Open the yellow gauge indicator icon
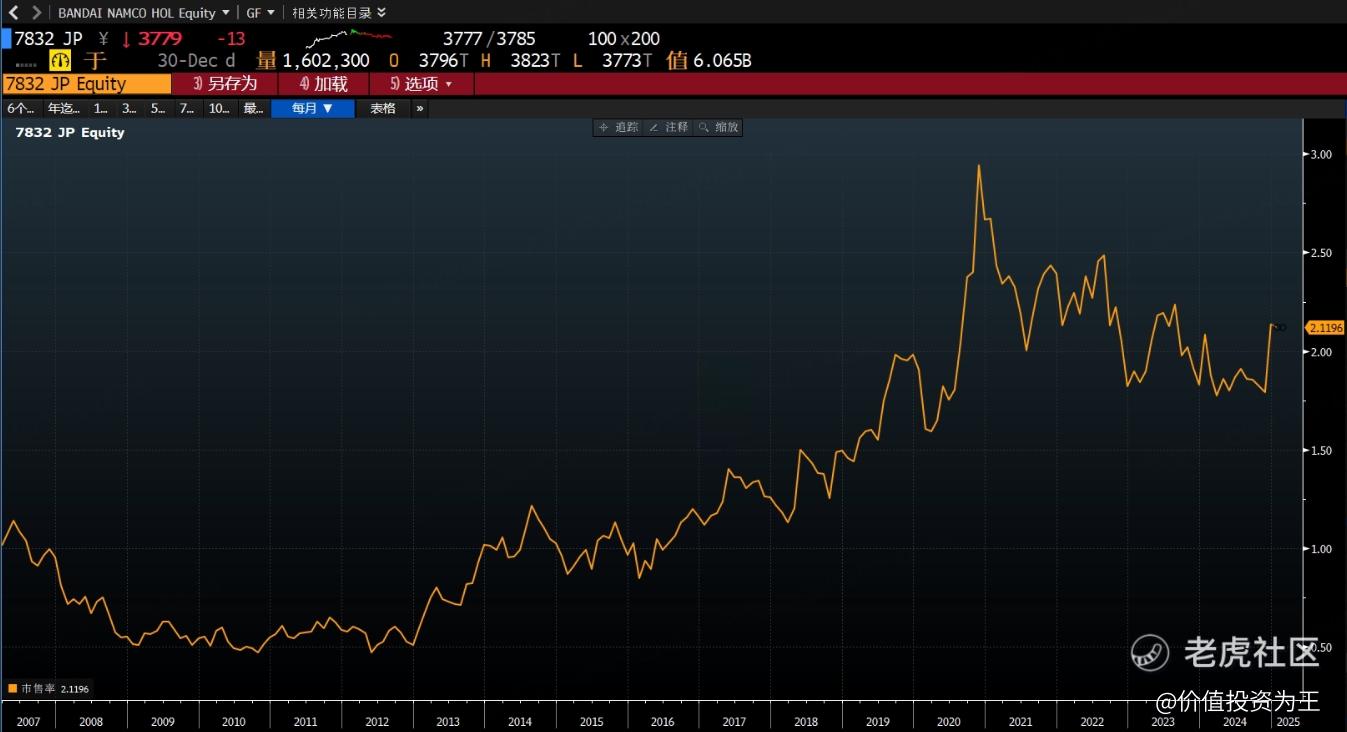1347x732 pixels. (x=60, y=61)
